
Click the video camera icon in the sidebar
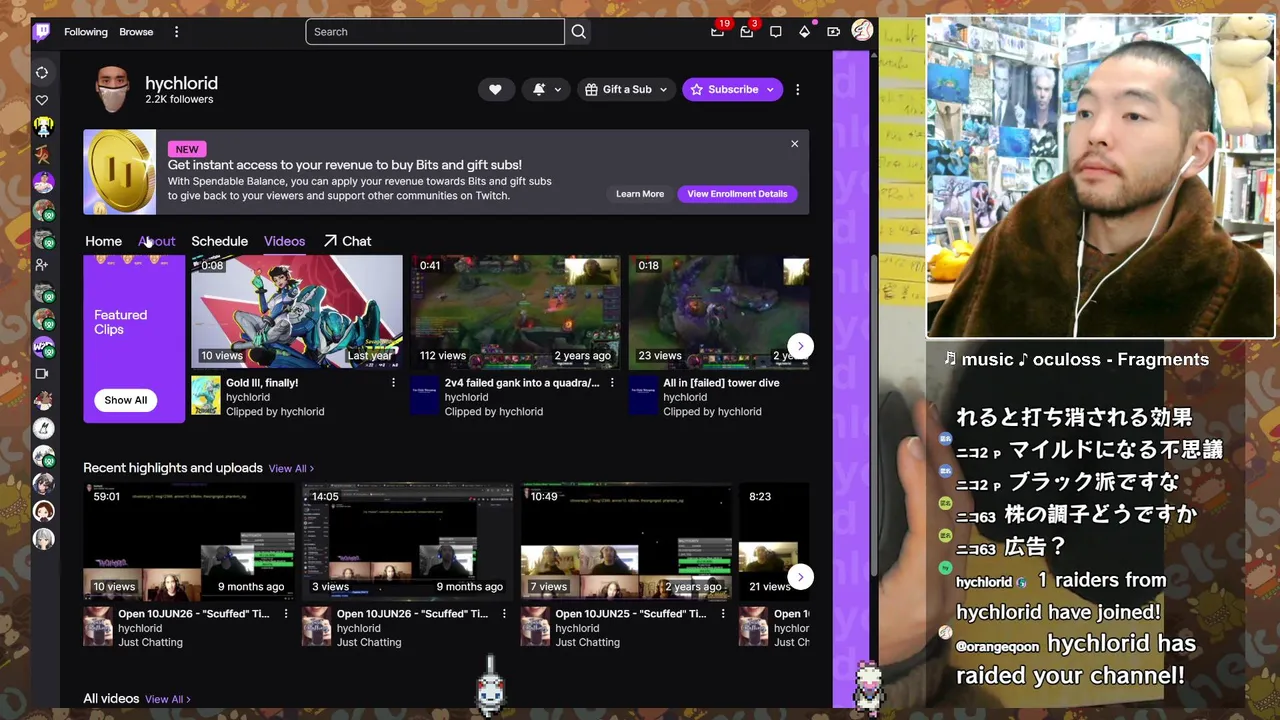click(42, 374)
